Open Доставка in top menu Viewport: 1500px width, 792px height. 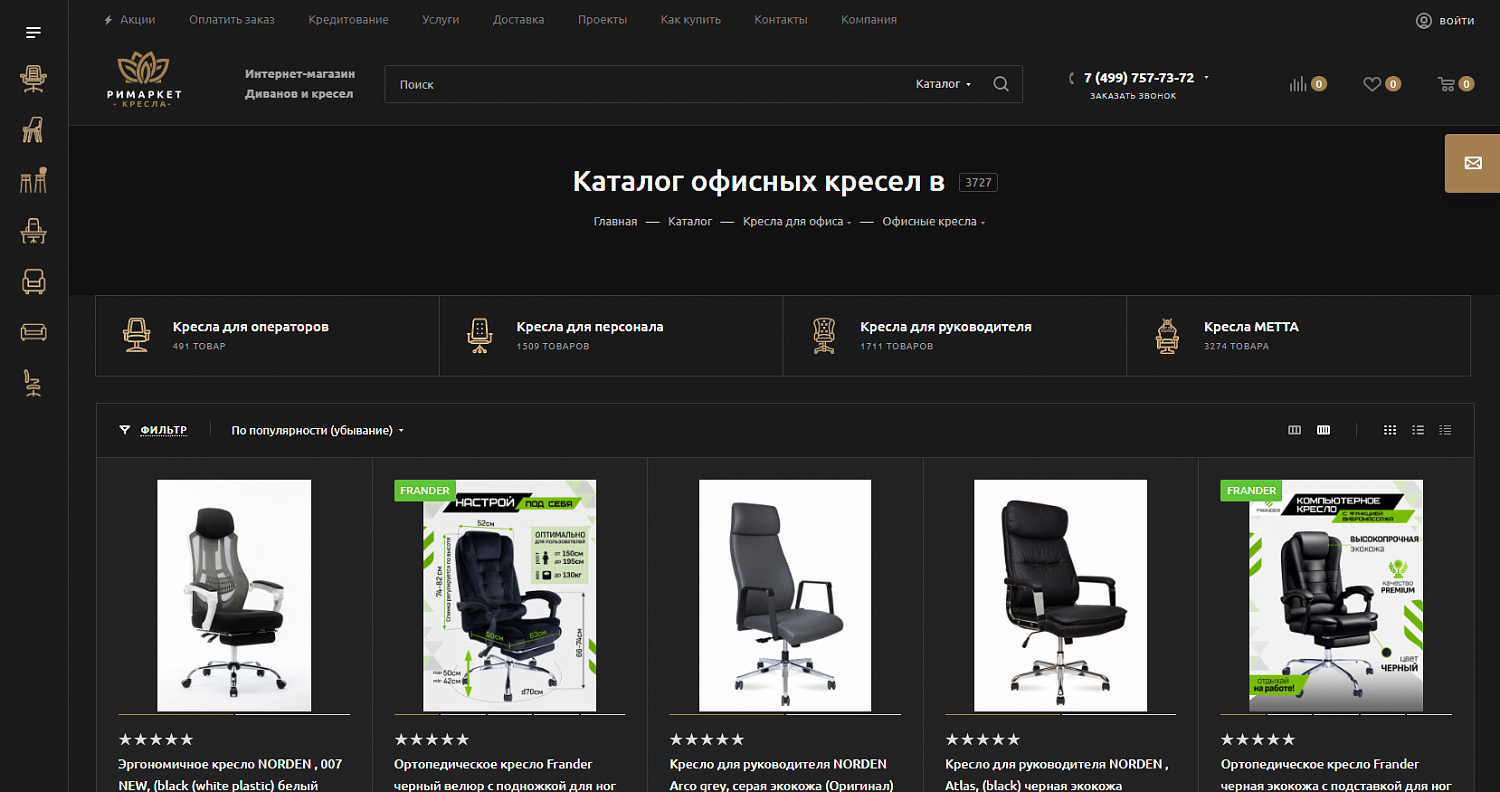click(519, 20)
